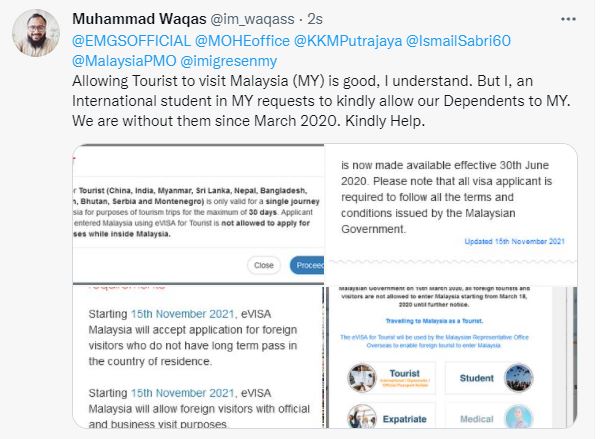Open bottom-left Starting 15th November image
The height and width of the screenshot is (439, 607).
coord(198,357)
